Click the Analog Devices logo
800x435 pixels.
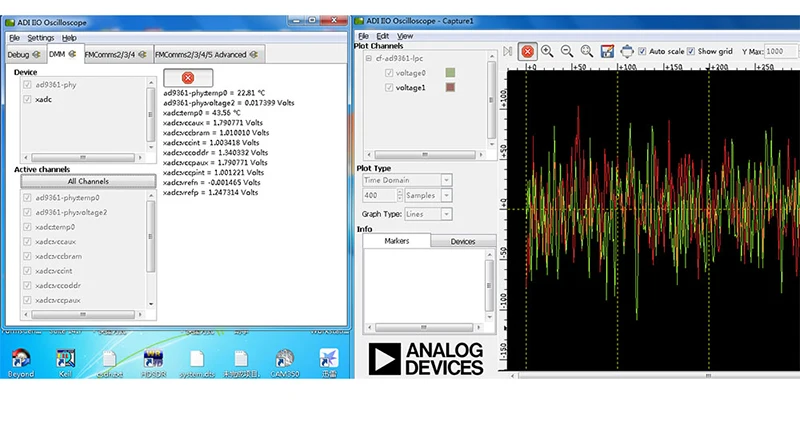(x=426, y=359)
